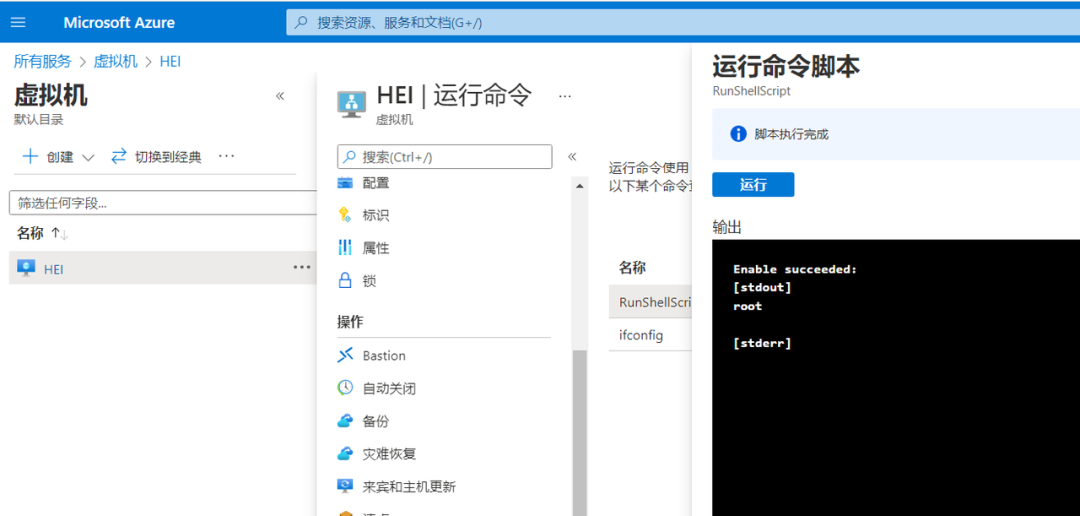Click the 配置 configuration icon
Viewport: 1080px width, 516px height.
345,183
